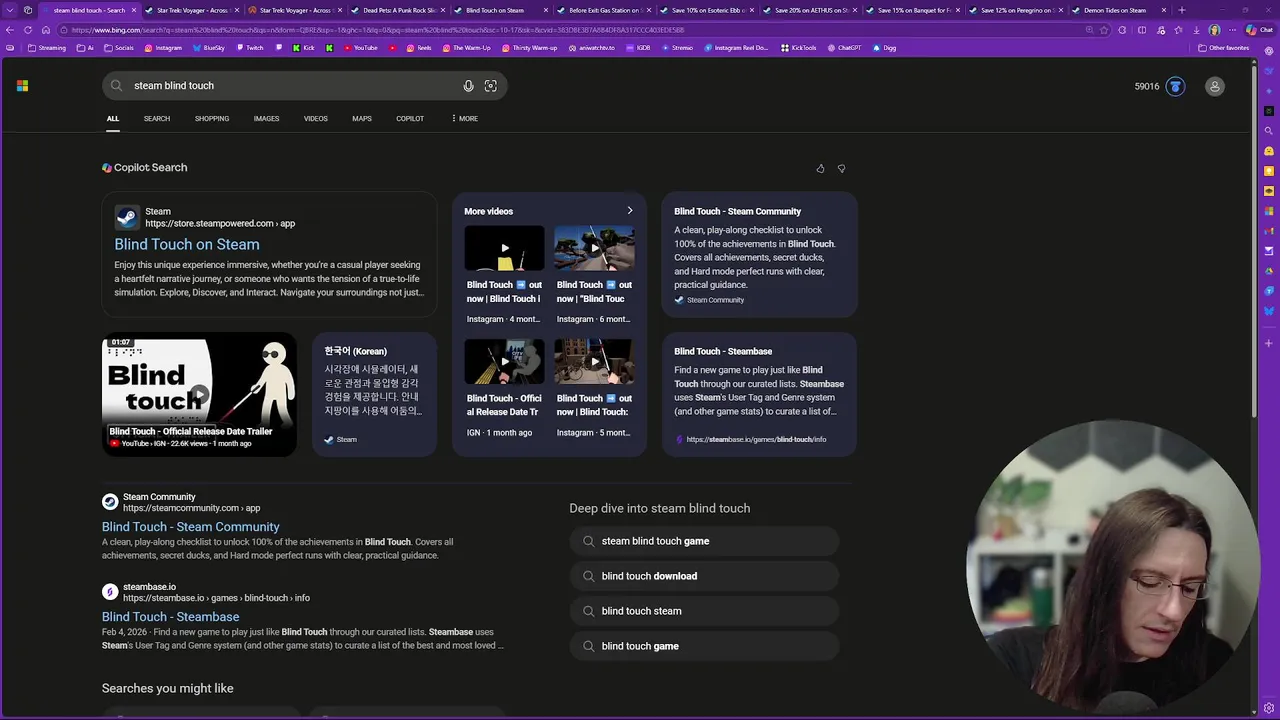Click the microphone voice search icon
Image resolution: width=1280 pixels, height=720 pixels.
pyautogui.click(x=468, y=86)
